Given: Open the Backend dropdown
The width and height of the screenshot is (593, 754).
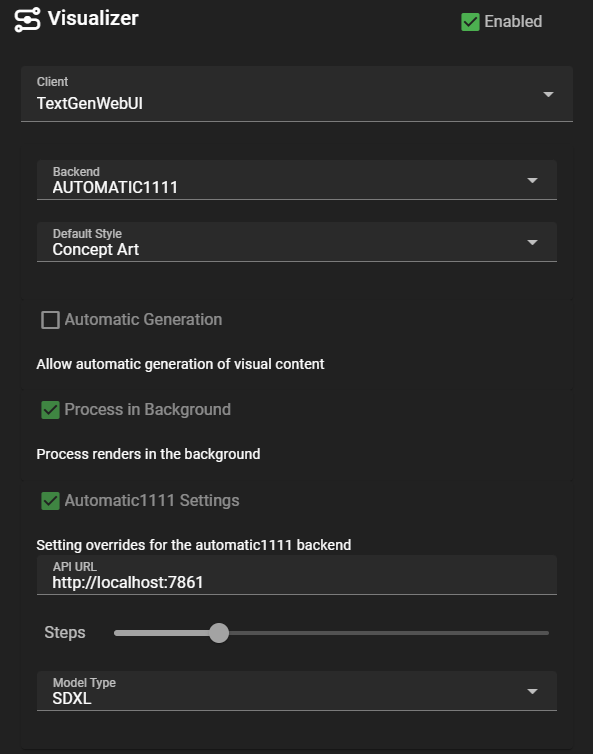Looking at the screenshot, I should pyautogui.click(x=297, y=180).
